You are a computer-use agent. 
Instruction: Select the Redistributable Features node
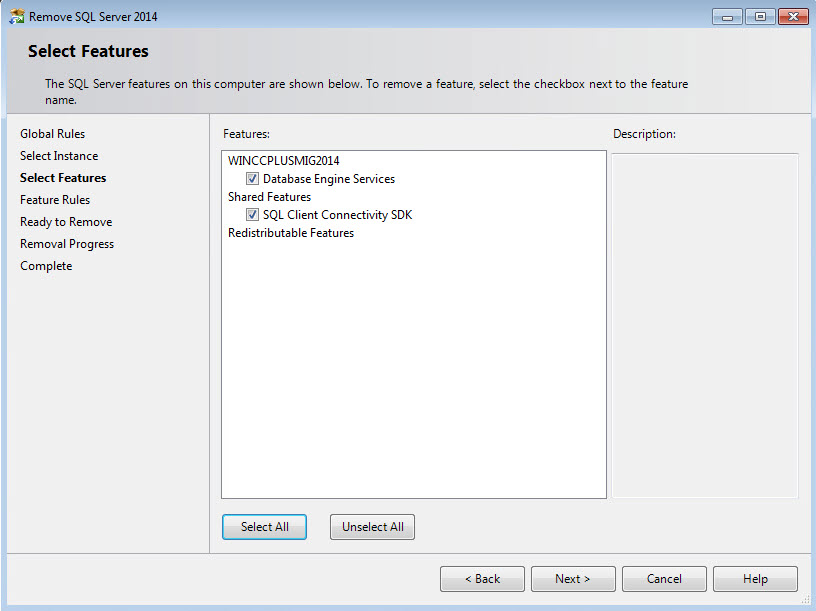291,233
